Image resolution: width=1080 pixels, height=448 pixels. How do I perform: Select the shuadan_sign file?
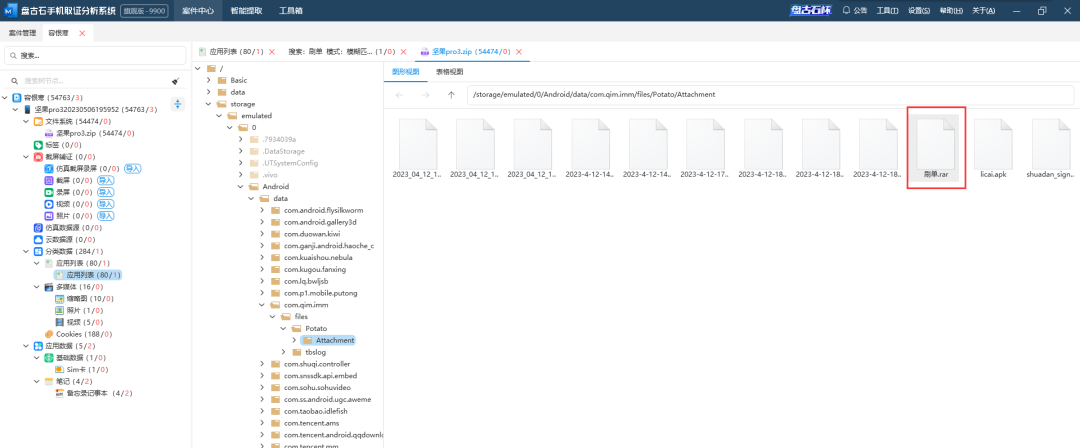coord(1051,149)
